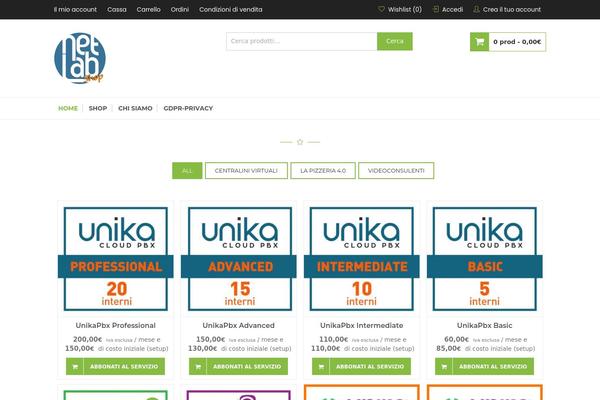600x400 pixels.
Task: Click the Accedi login icon
Action: [x=435, y=9]
